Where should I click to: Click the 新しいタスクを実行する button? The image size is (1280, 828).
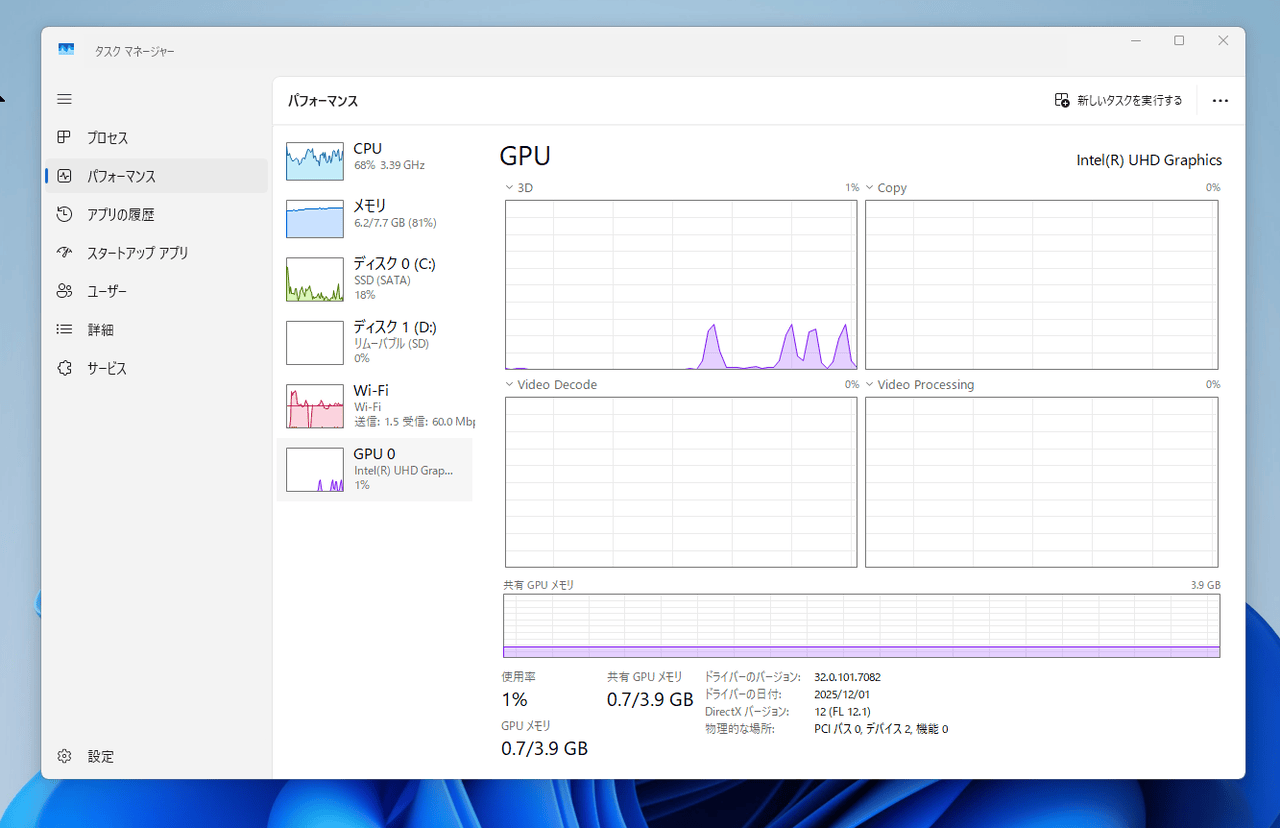pos(1119,100)
